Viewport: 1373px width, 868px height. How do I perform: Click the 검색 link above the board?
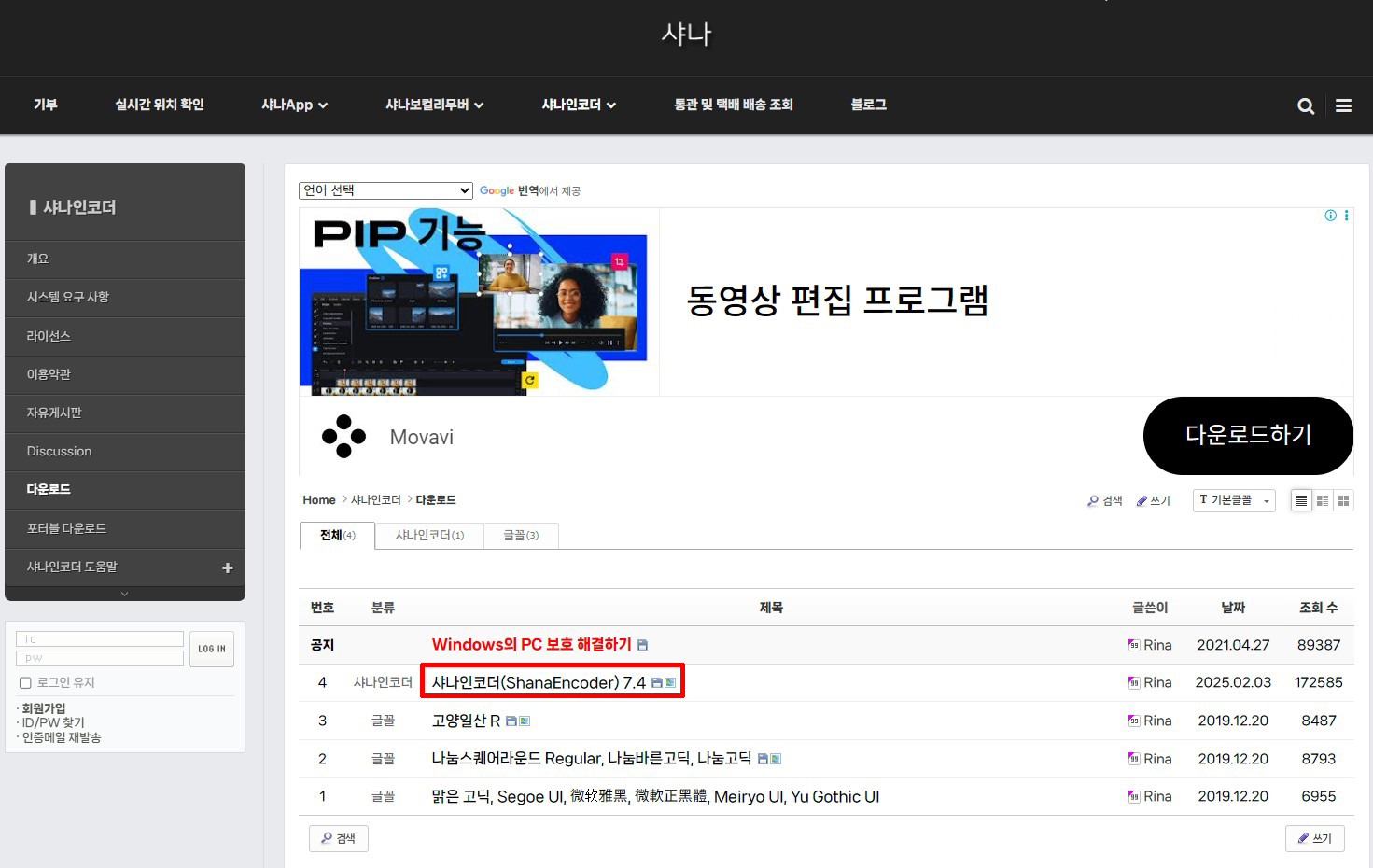[x=1105, y=501]
